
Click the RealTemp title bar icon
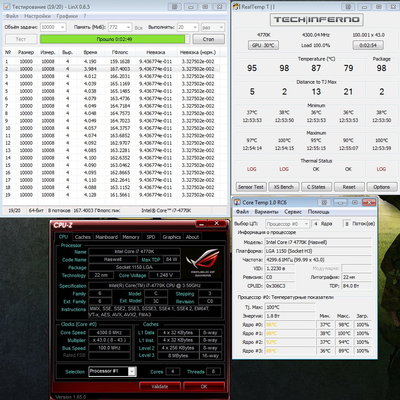point(236,6)
